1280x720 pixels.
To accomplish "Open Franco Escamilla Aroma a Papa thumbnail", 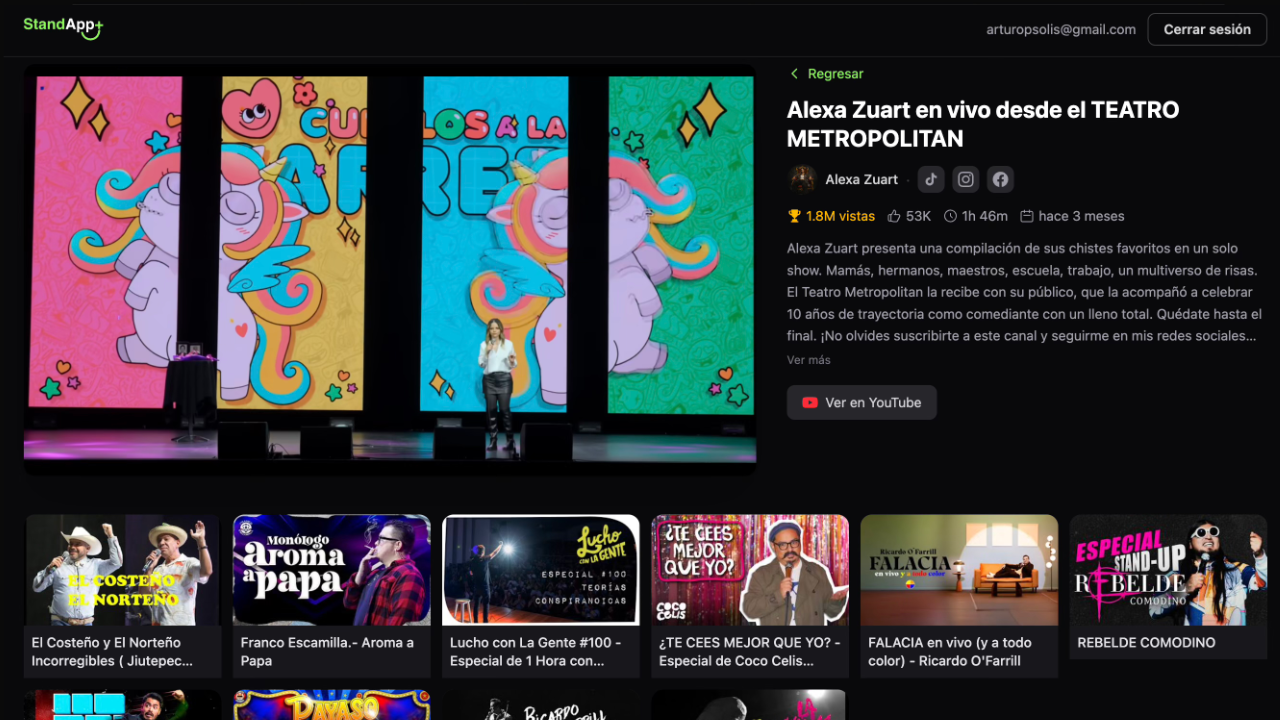I will click(x=331, y=570).
